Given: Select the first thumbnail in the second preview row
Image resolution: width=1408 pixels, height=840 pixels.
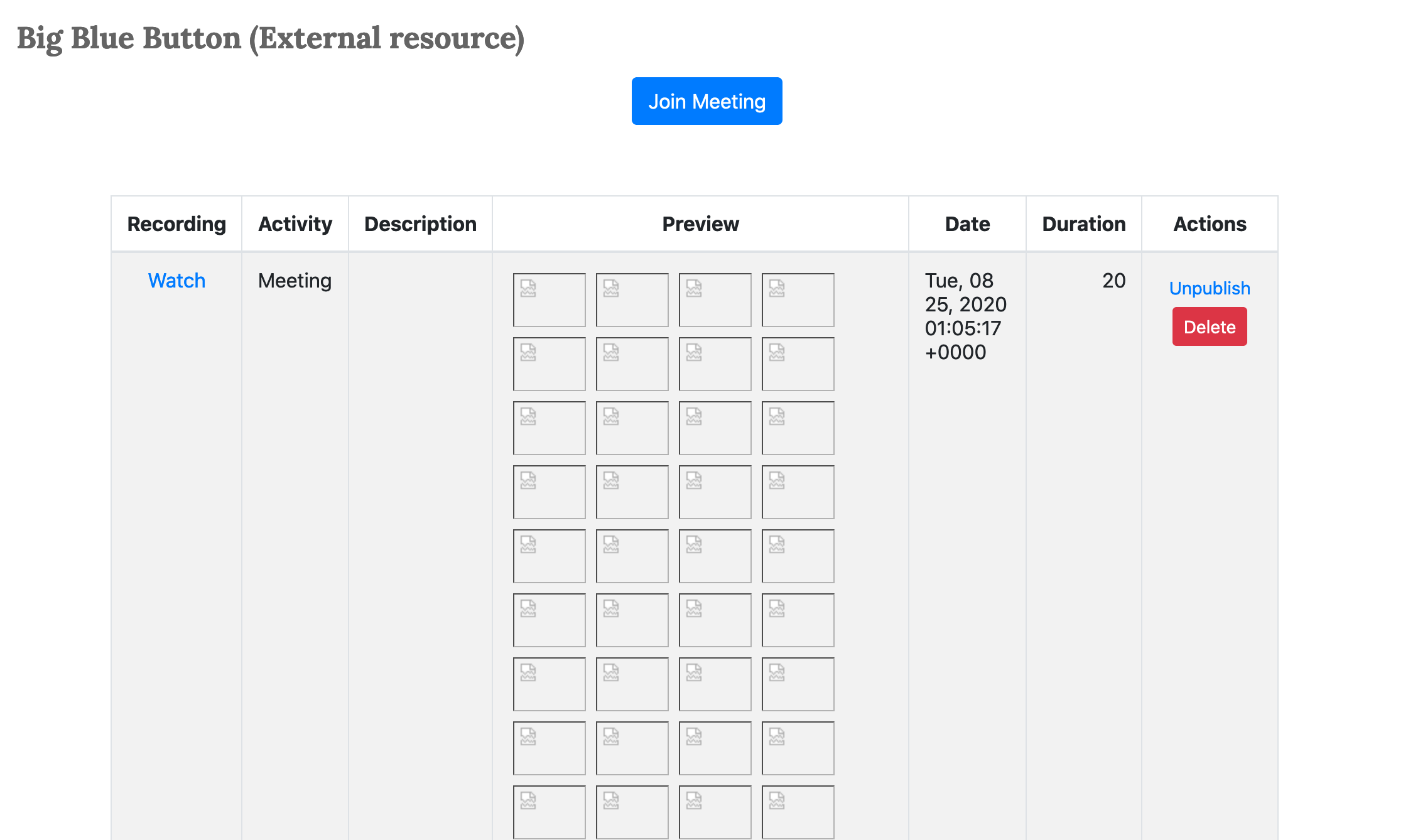Looking at the screenshot, I should point(549,364).
